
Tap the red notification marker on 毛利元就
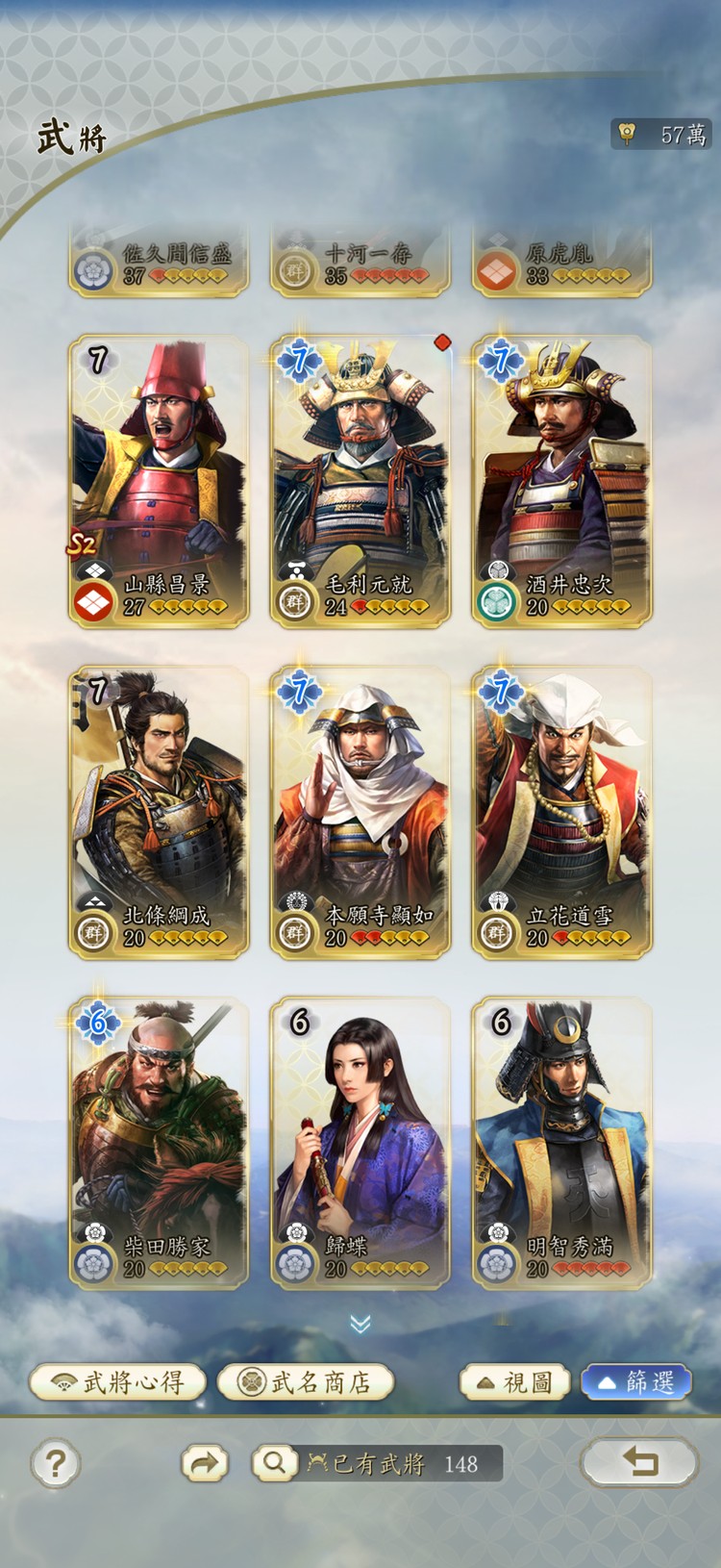point(442,342)
